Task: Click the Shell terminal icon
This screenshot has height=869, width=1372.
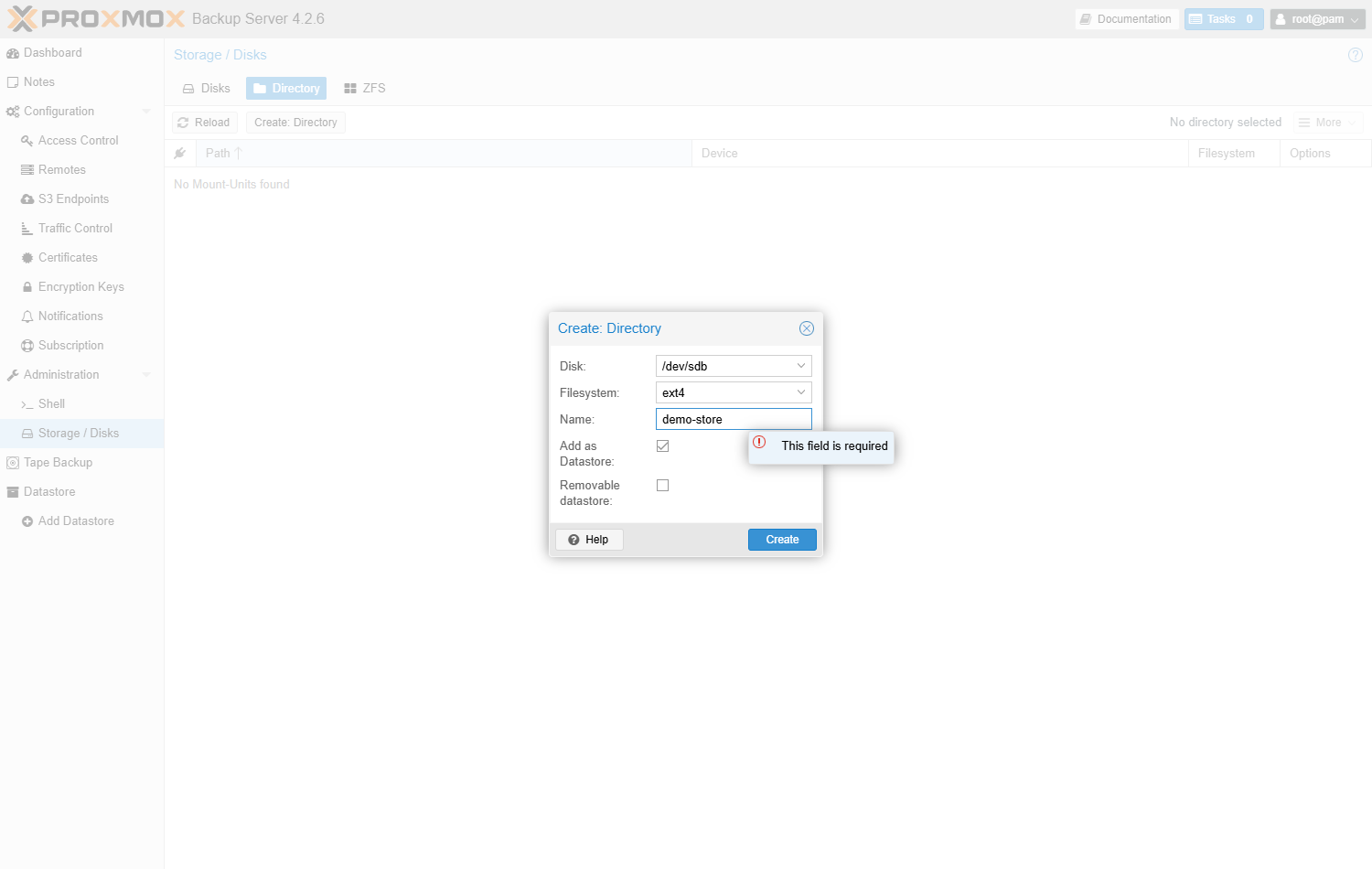Action: coord(27,404)
